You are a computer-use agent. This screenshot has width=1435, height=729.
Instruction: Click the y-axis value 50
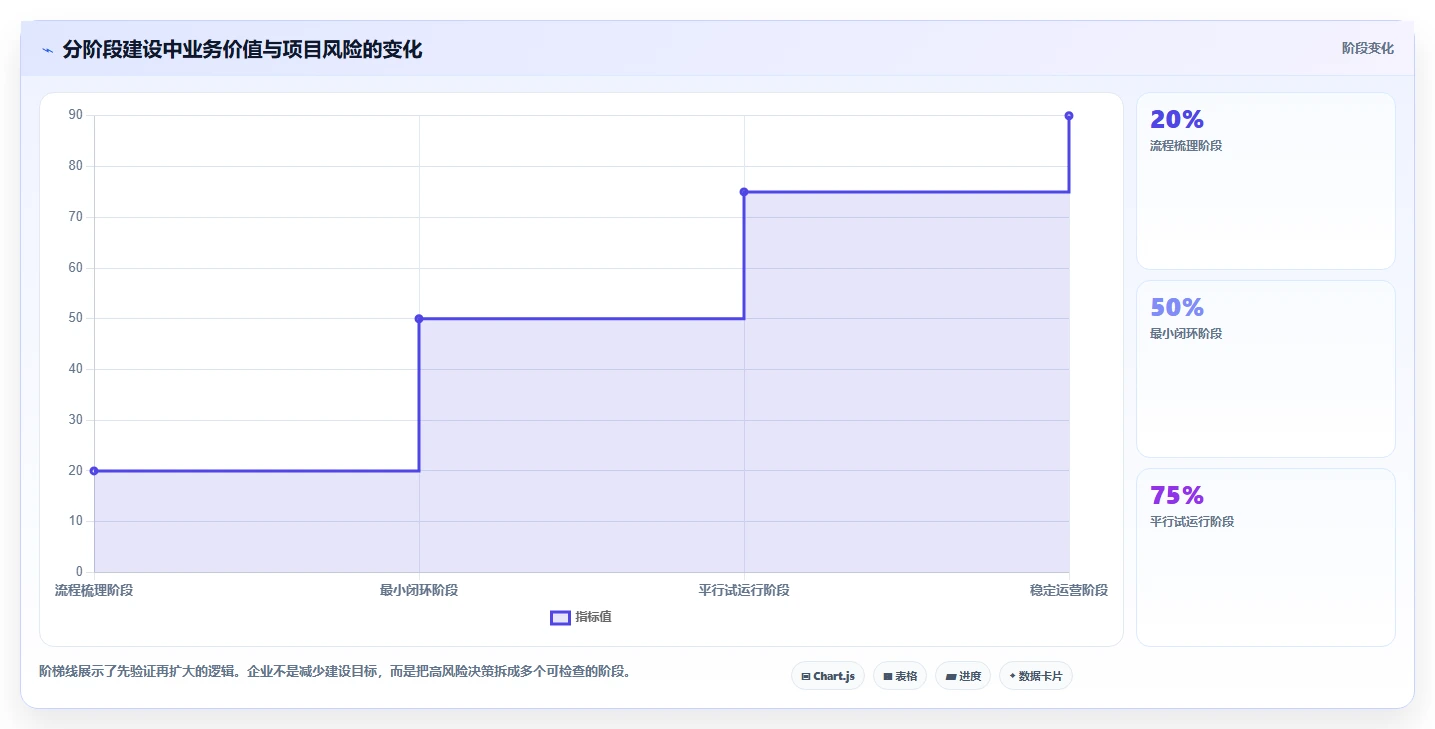pos(76,318)
